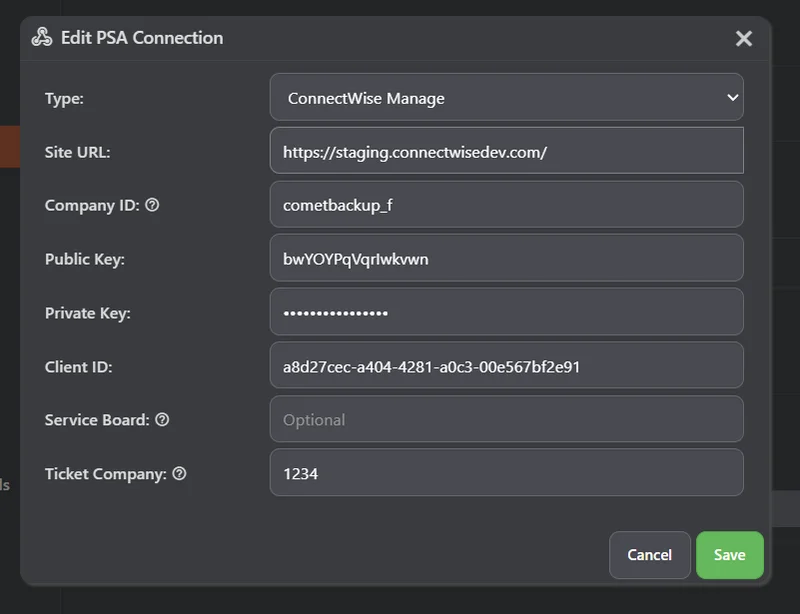Click the Ticket Company help icon
Image resolution: width=800 pixels, height=614 pixels.
[180, 473]
